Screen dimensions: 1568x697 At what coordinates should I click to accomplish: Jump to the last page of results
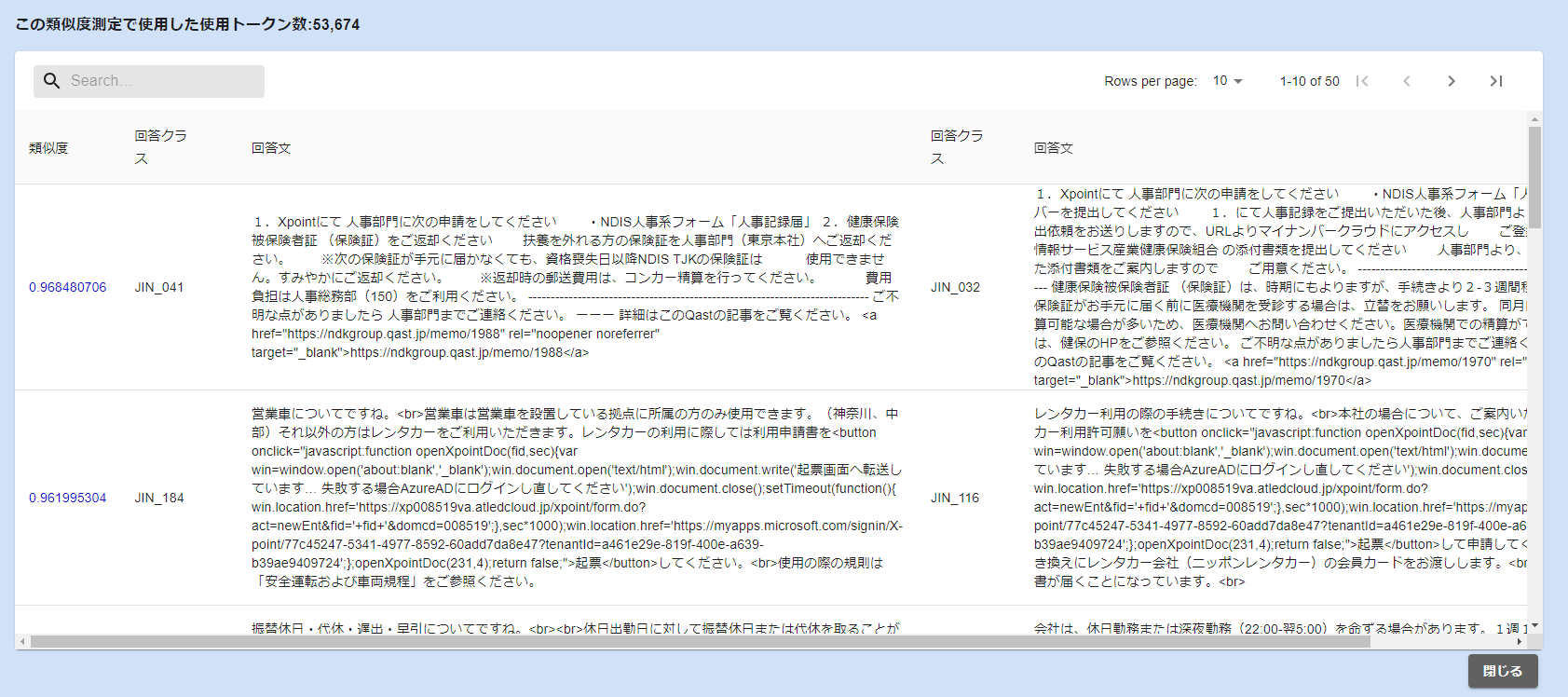(1496, 81)
